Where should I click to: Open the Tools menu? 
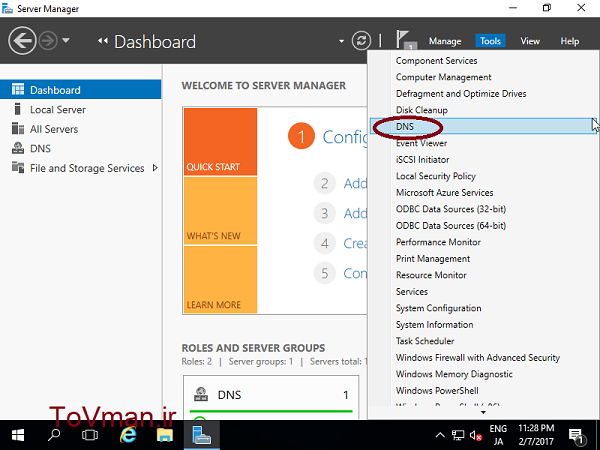point(490,41)
